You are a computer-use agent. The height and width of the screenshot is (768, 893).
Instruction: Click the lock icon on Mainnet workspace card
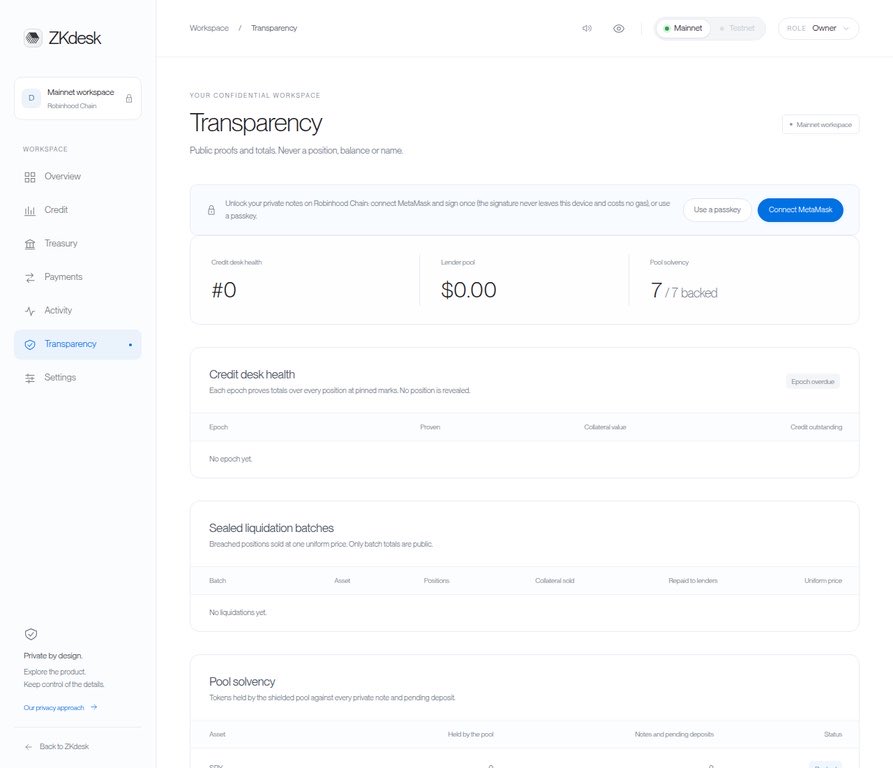pos(129,98)
